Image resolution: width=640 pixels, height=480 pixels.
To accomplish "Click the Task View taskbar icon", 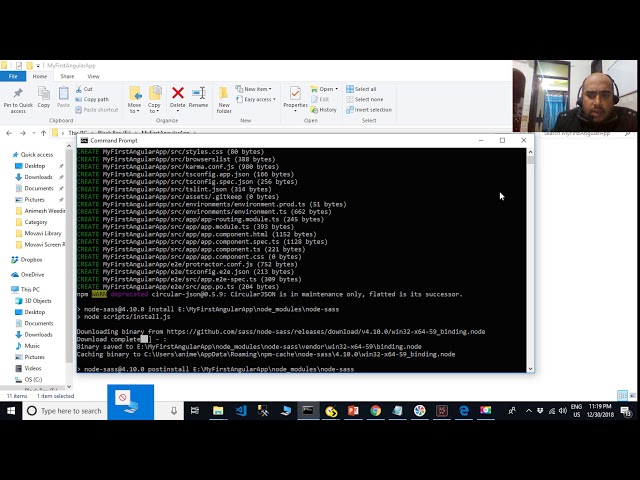I will pyautogui.click(x=195, y=411).
